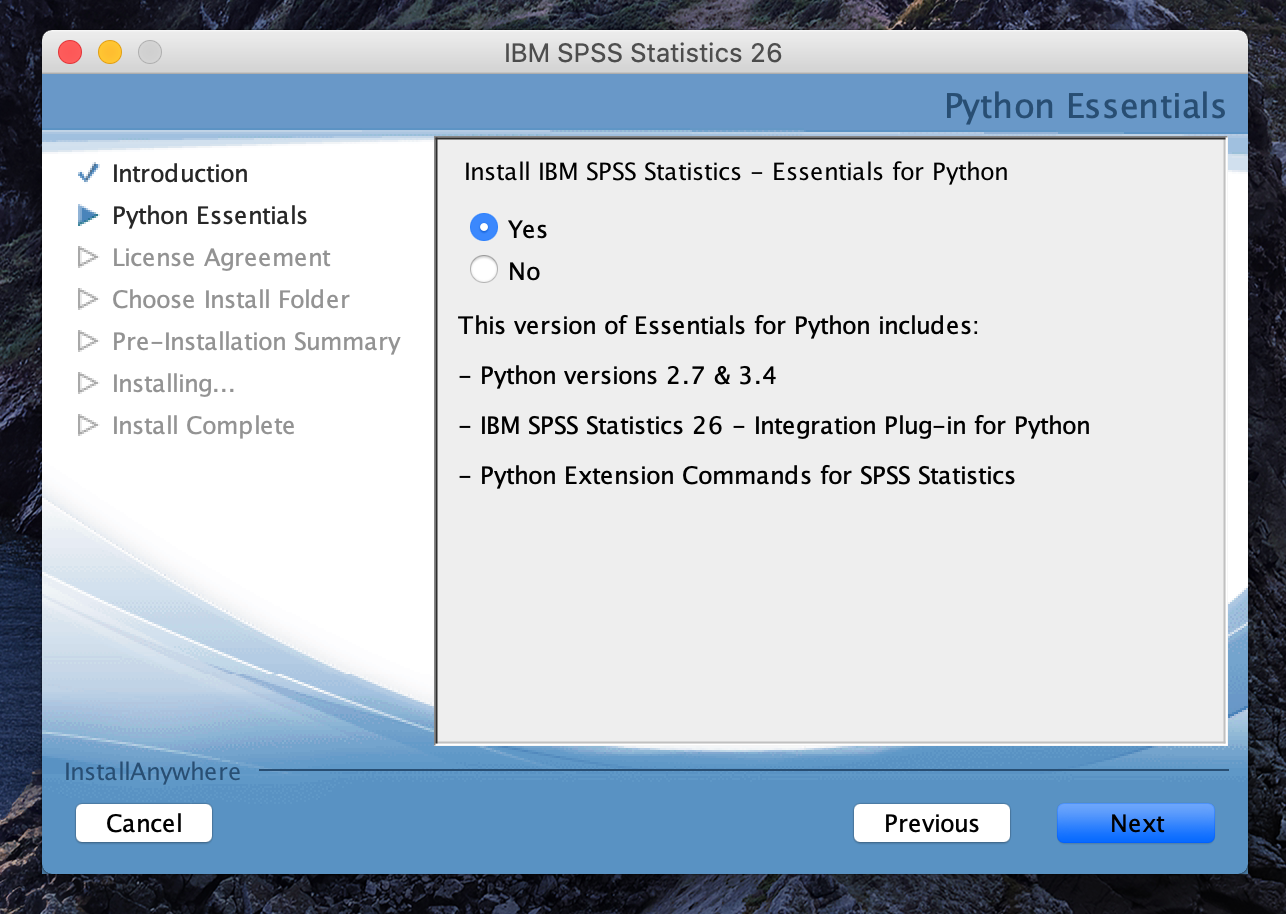Go back with the Previous button

[931, 823]
